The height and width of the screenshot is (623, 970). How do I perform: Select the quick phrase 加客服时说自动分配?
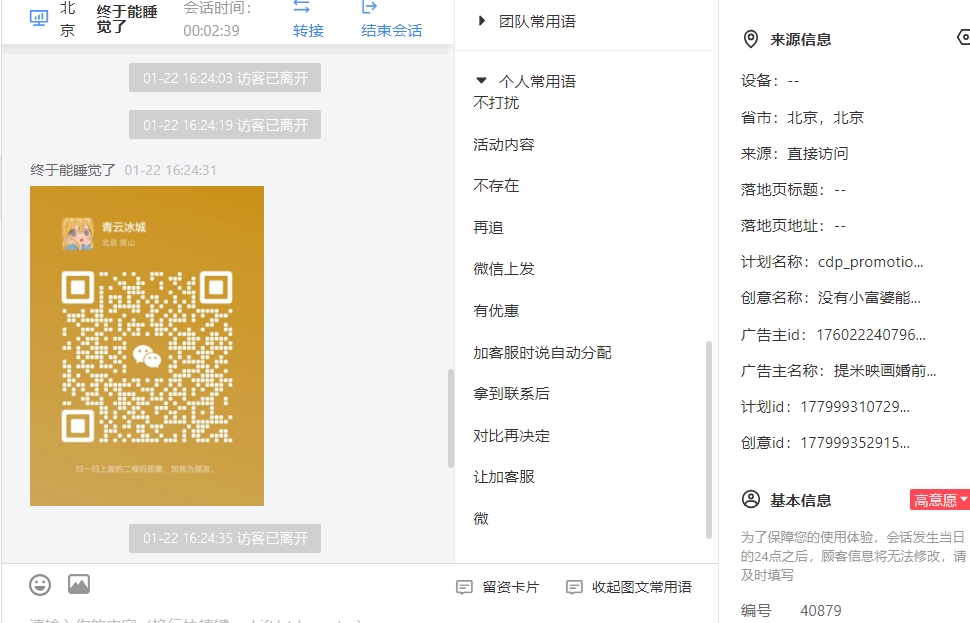[x=543, y=353]
